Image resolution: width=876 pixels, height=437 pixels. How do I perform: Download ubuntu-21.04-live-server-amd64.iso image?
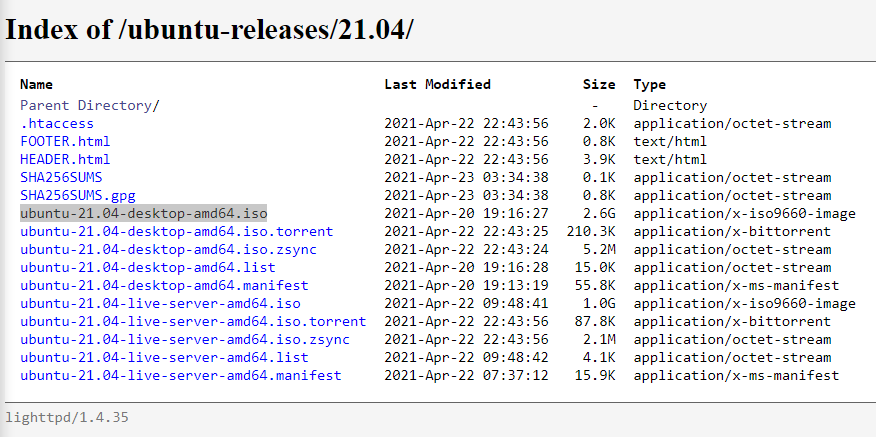(160, 303)
